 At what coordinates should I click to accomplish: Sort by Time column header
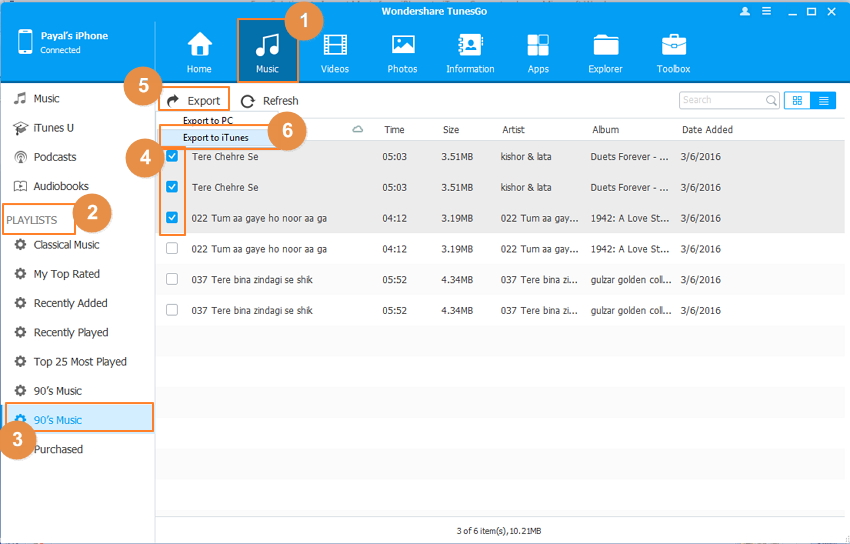[394, 130]
